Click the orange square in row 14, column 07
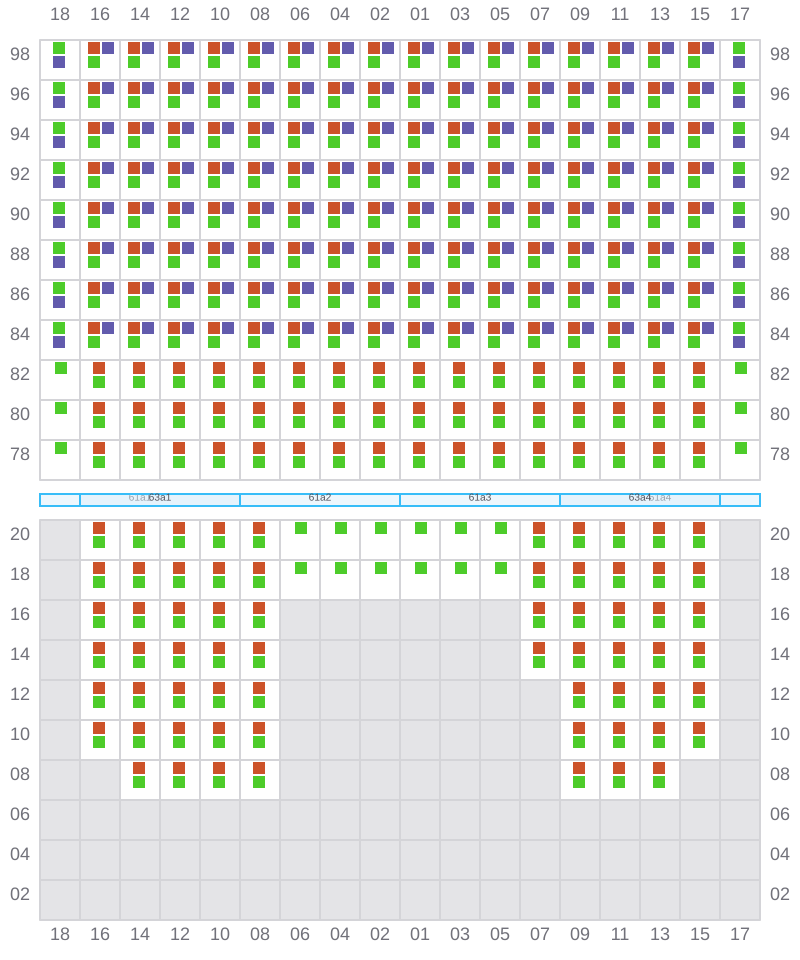Viewport: 800px width, 960px height. pyautogui.click(x=539, y=648)
